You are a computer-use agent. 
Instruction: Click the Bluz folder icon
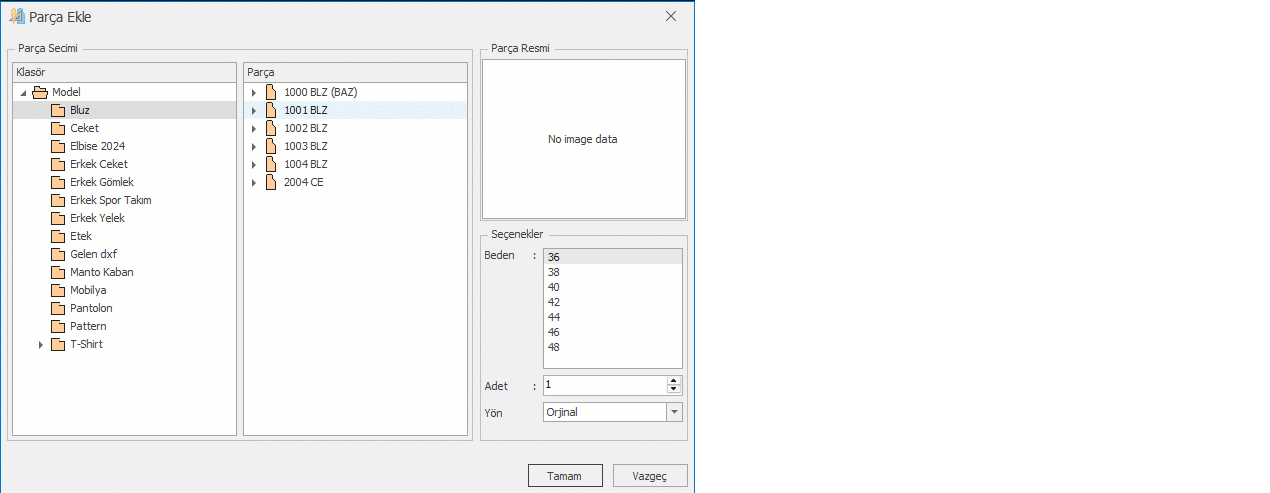click(x=58, y=110)
